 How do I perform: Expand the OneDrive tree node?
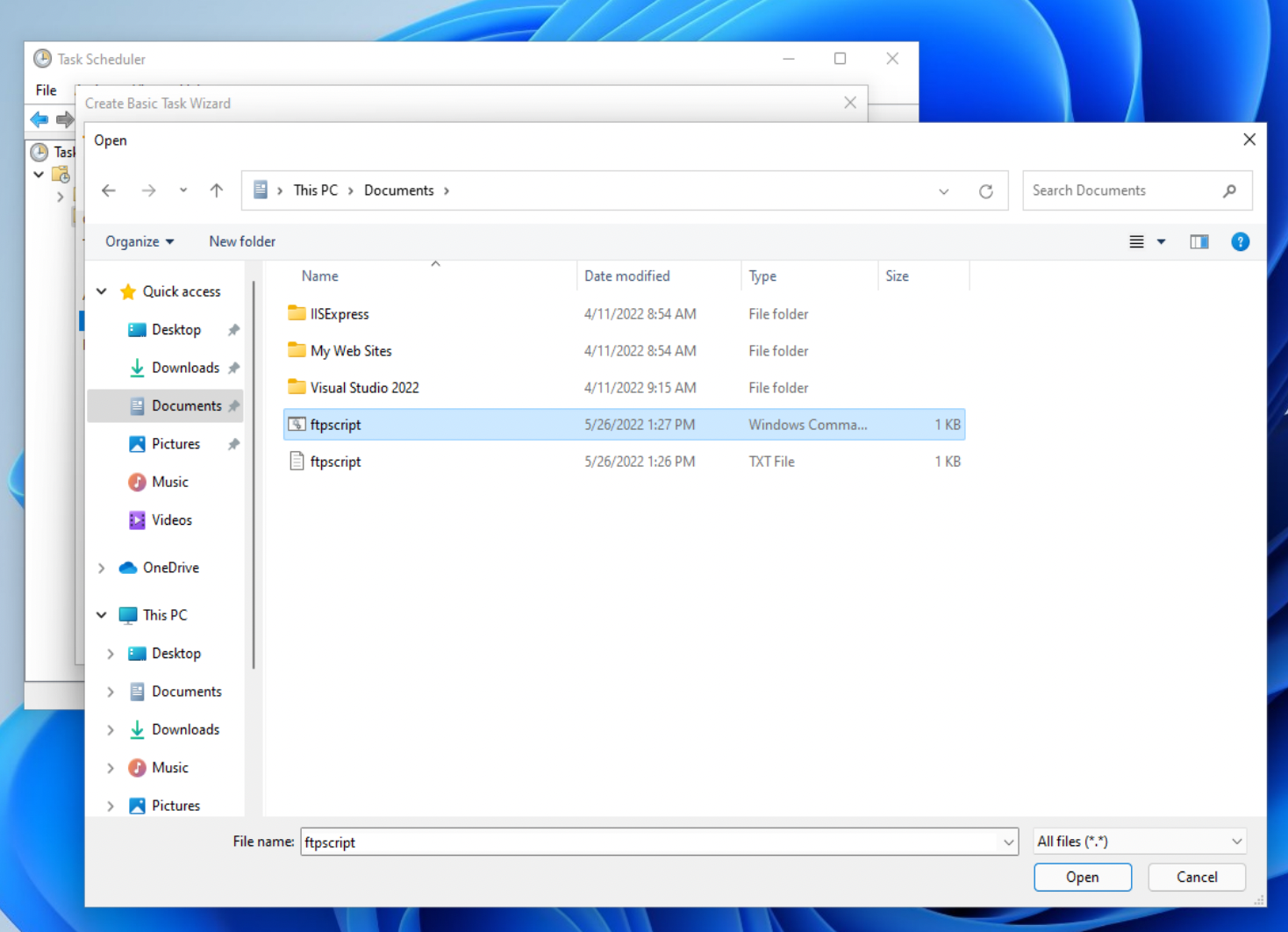click(x=102, y=568)
